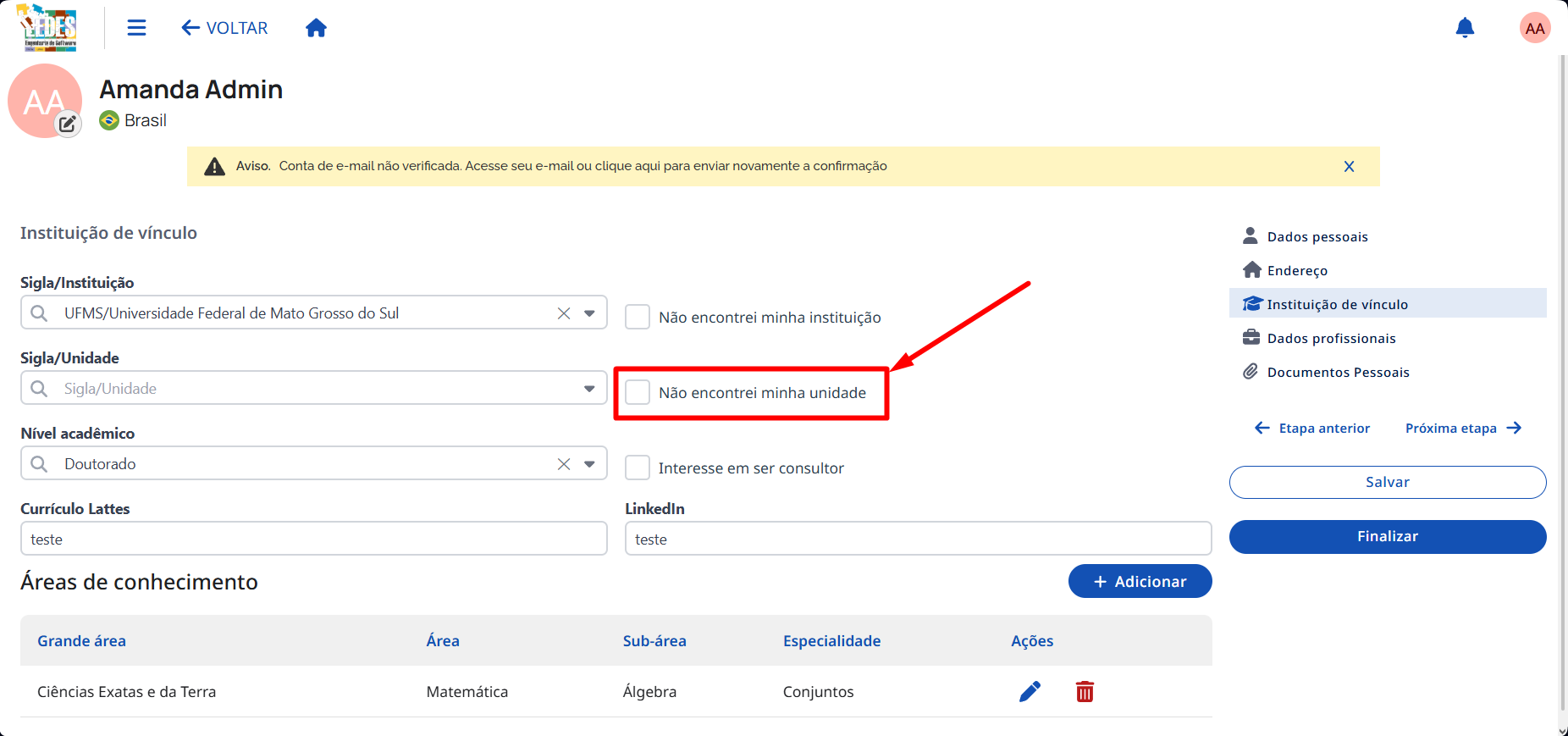Click the Grande área column header
The image size is (1568, 736).
pos(81,641)
